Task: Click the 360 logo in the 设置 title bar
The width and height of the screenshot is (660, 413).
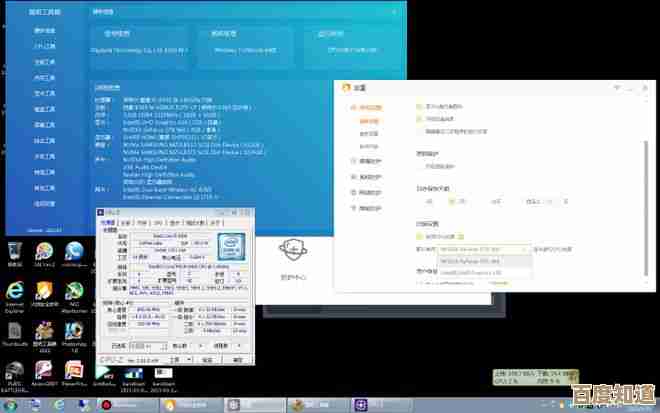Action: [346, 88]
